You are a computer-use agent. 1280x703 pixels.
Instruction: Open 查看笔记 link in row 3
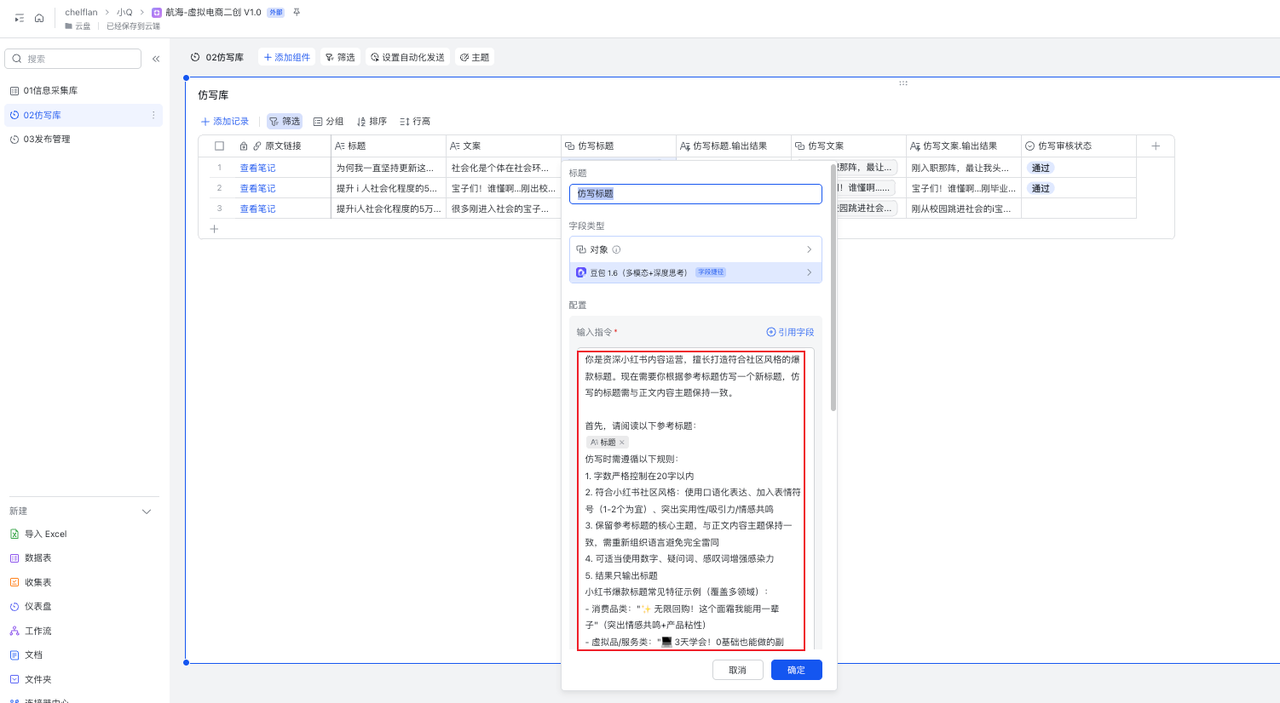pyautogui.click(x=257, y=209)
